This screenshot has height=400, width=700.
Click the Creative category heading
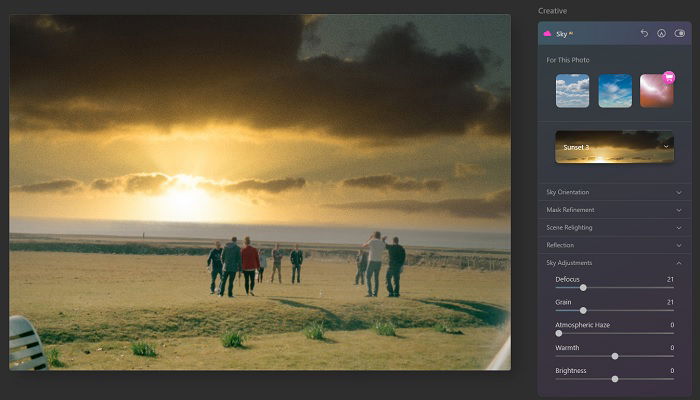pyautogui.click(x=552, y=10)
